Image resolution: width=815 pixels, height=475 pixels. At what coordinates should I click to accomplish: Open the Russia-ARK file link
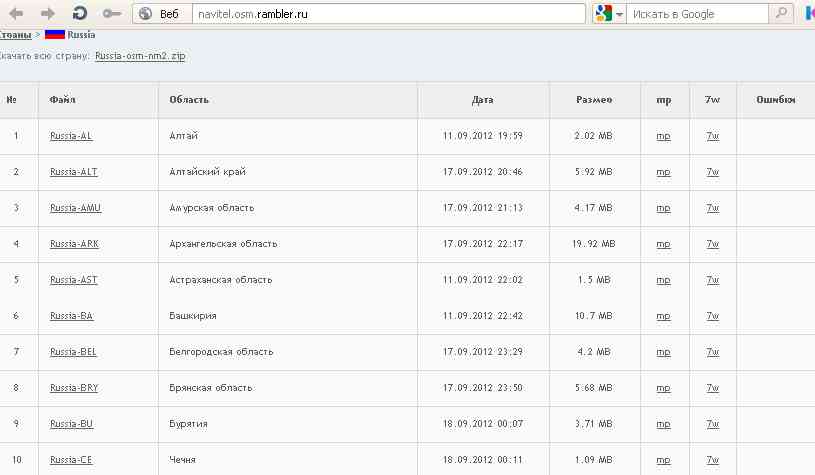click(74, 244)
